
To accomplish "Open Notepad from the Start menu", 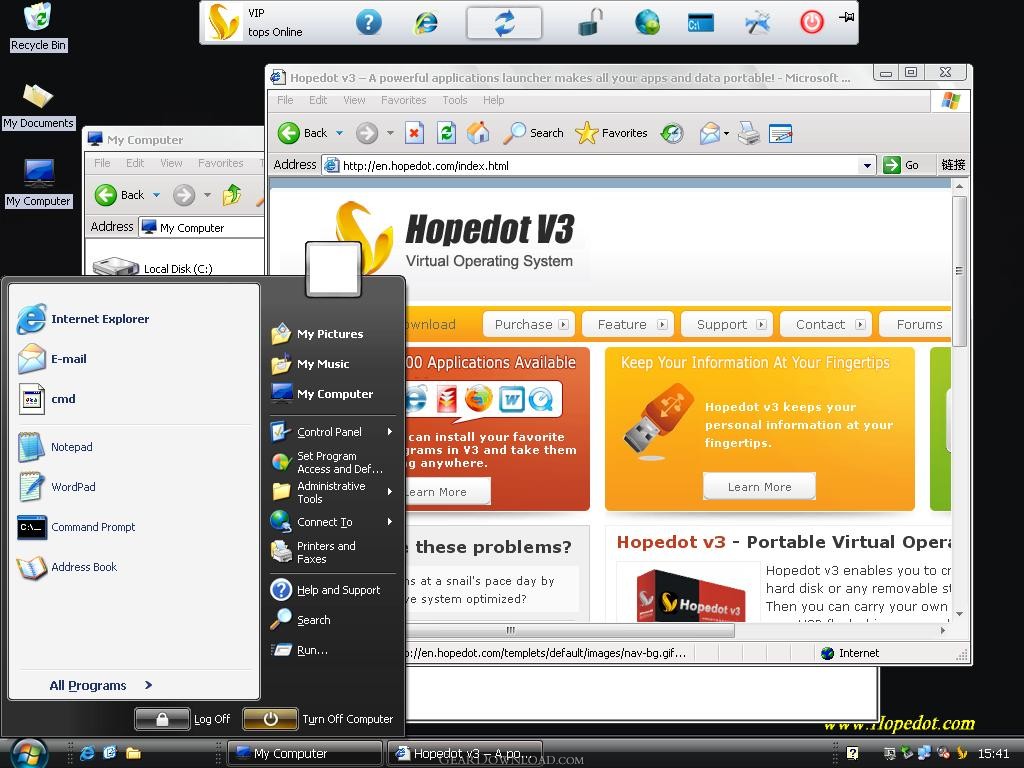I will click(56, 447).
